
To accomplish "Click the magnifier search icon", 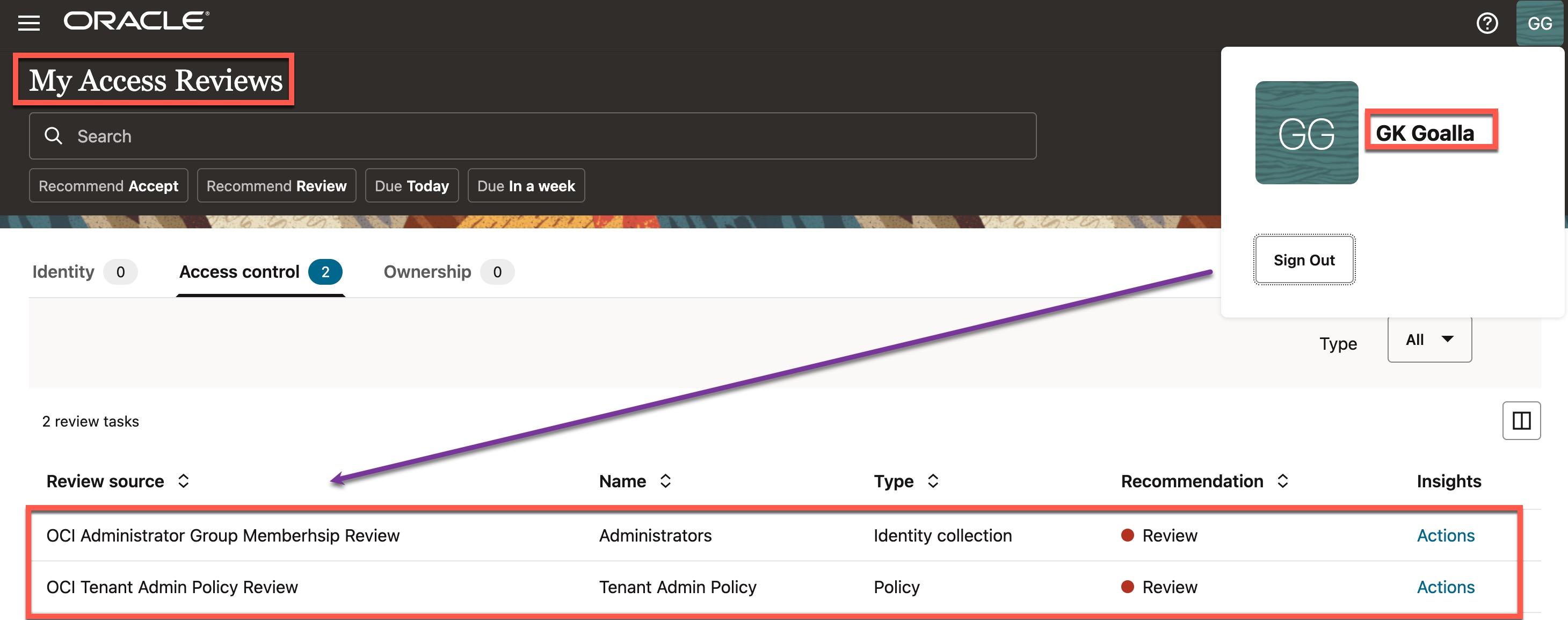I will [x=54, y=136].
